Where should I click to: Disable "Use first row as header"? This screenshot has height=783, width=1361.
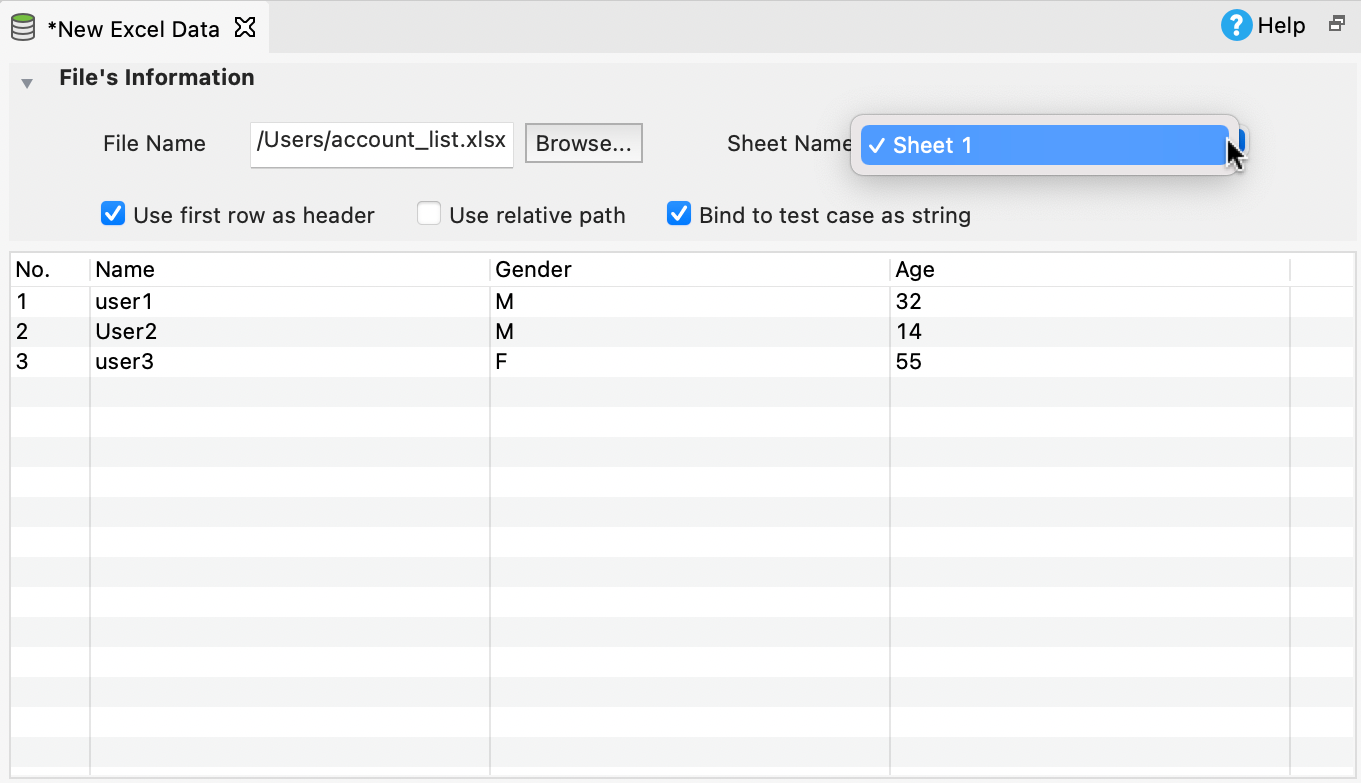point(112,213)
